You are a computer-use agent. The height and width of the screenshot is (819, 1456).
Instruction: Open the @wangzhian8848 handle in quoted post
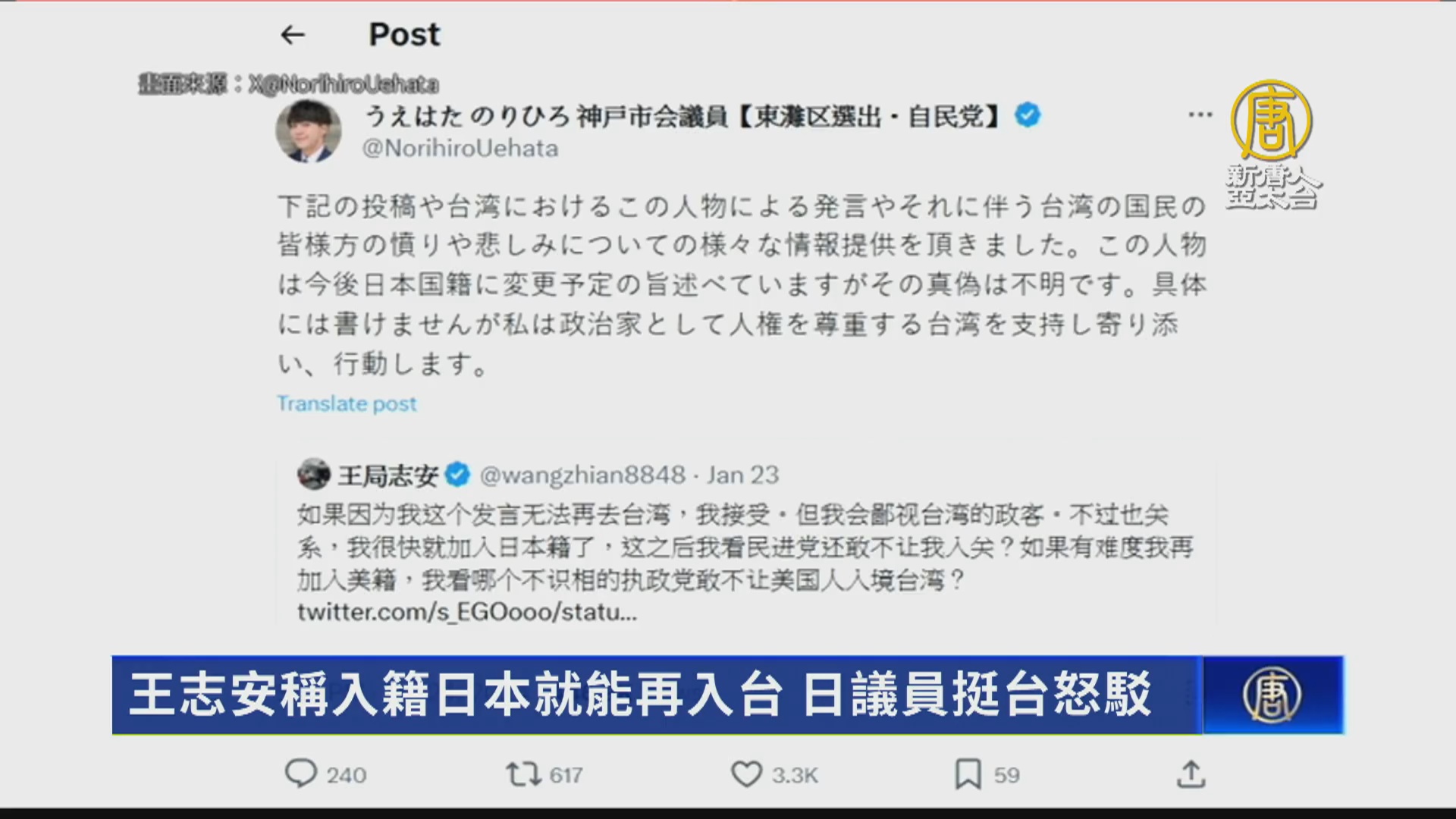tap(582, 475)
